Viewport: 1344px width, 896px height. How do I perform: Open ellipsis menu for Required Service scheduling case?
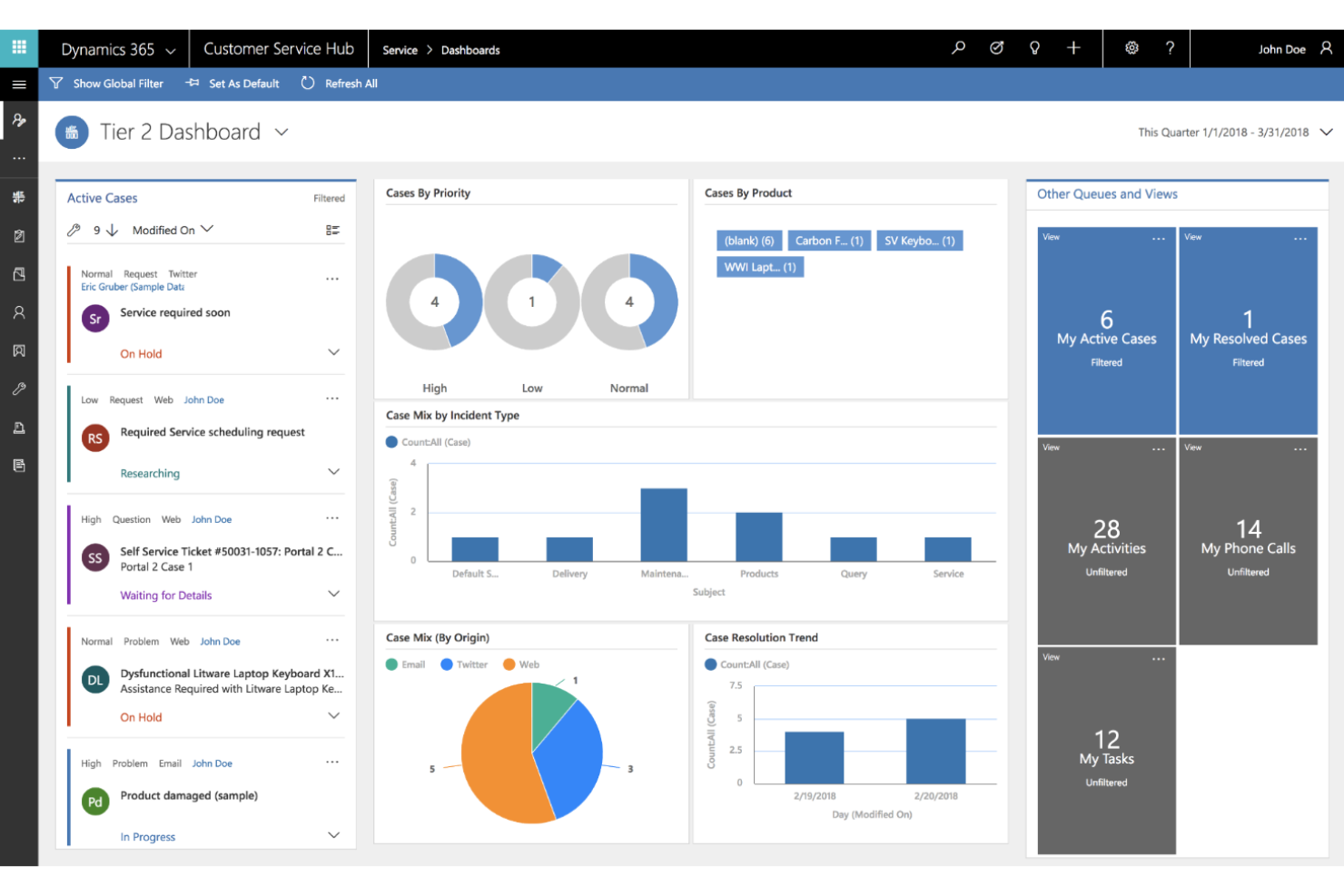[332, 399]
